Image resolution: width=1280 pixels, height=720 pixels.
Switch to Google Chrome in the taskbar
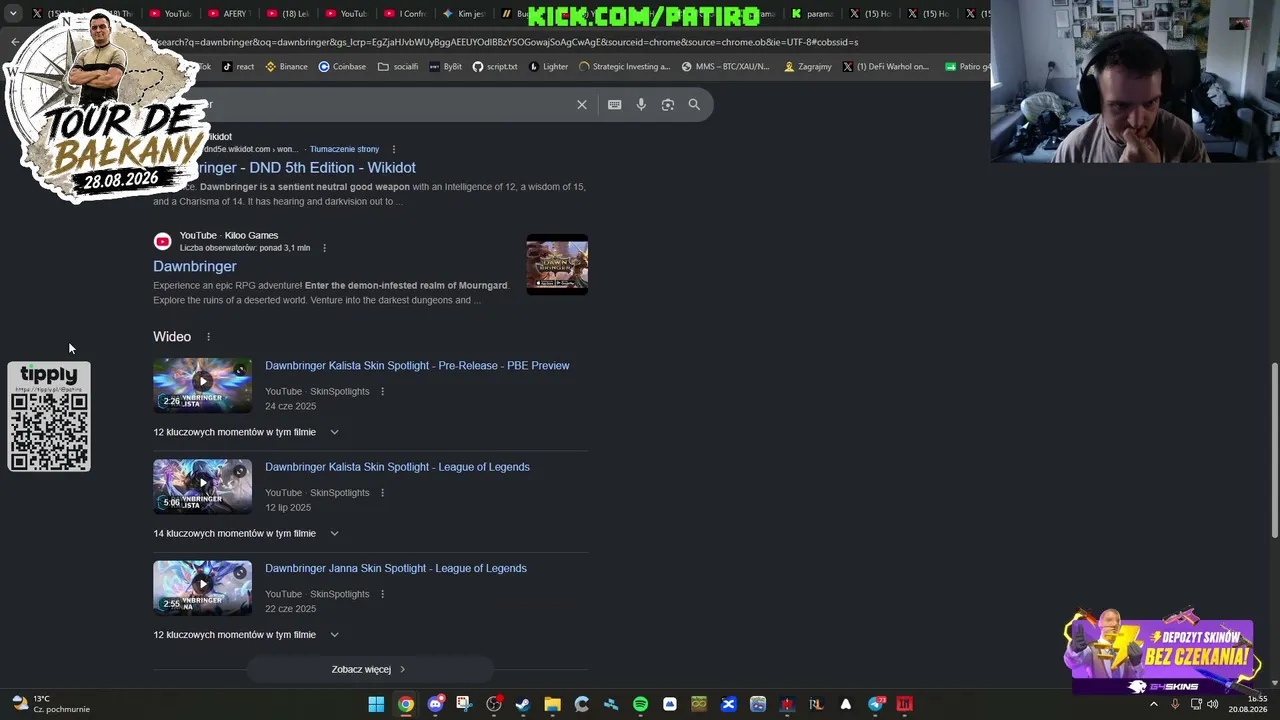pos(405,704)
